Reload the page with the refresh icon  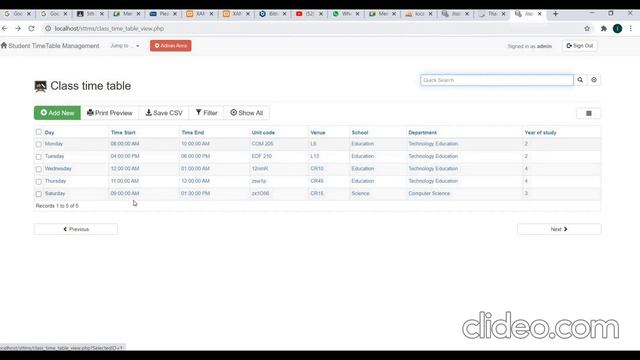31,29
